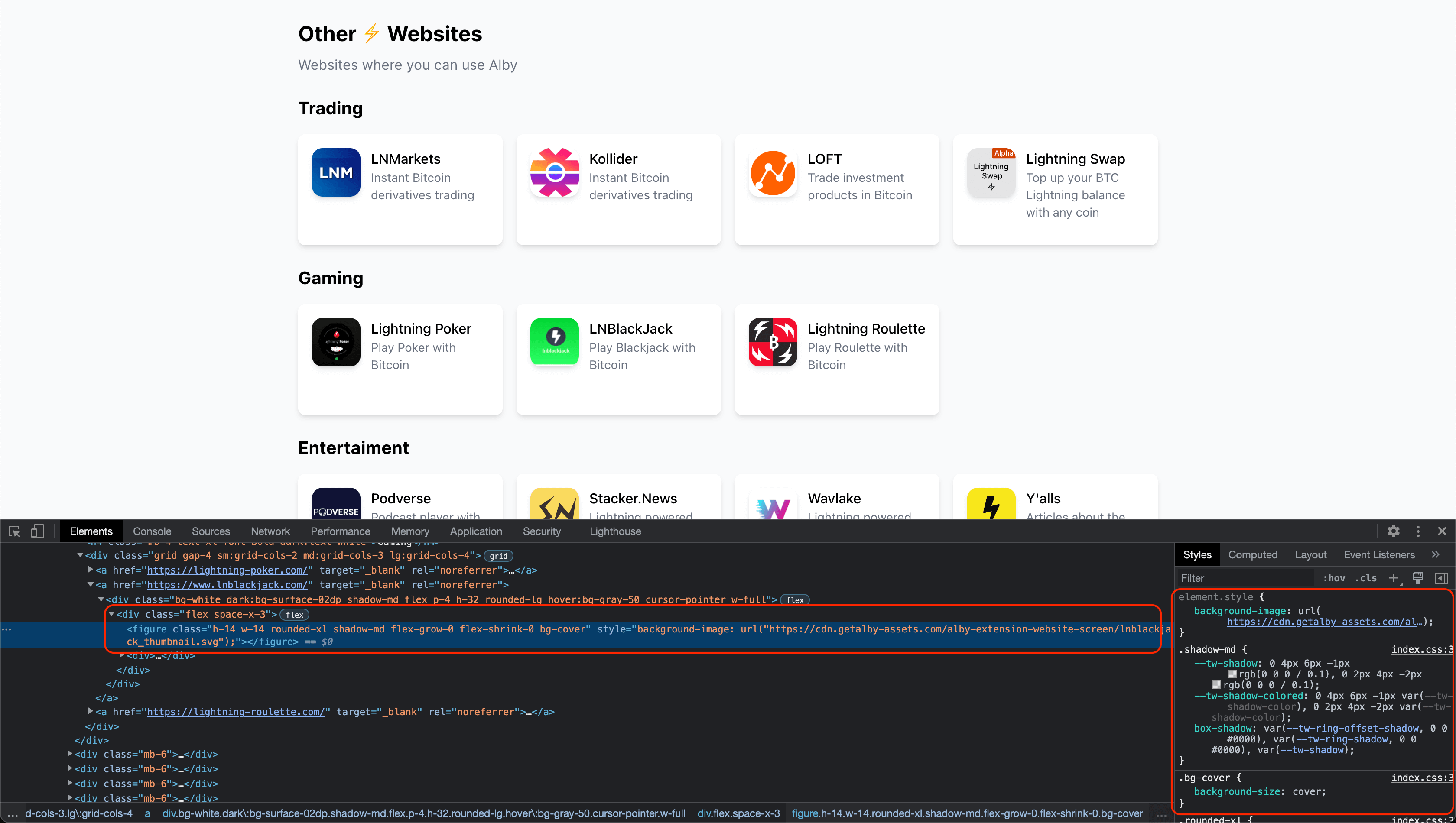This screenshot has height=823, width=1456.
Task: Activate the inspect element picker icon
Action: point(15,531)
